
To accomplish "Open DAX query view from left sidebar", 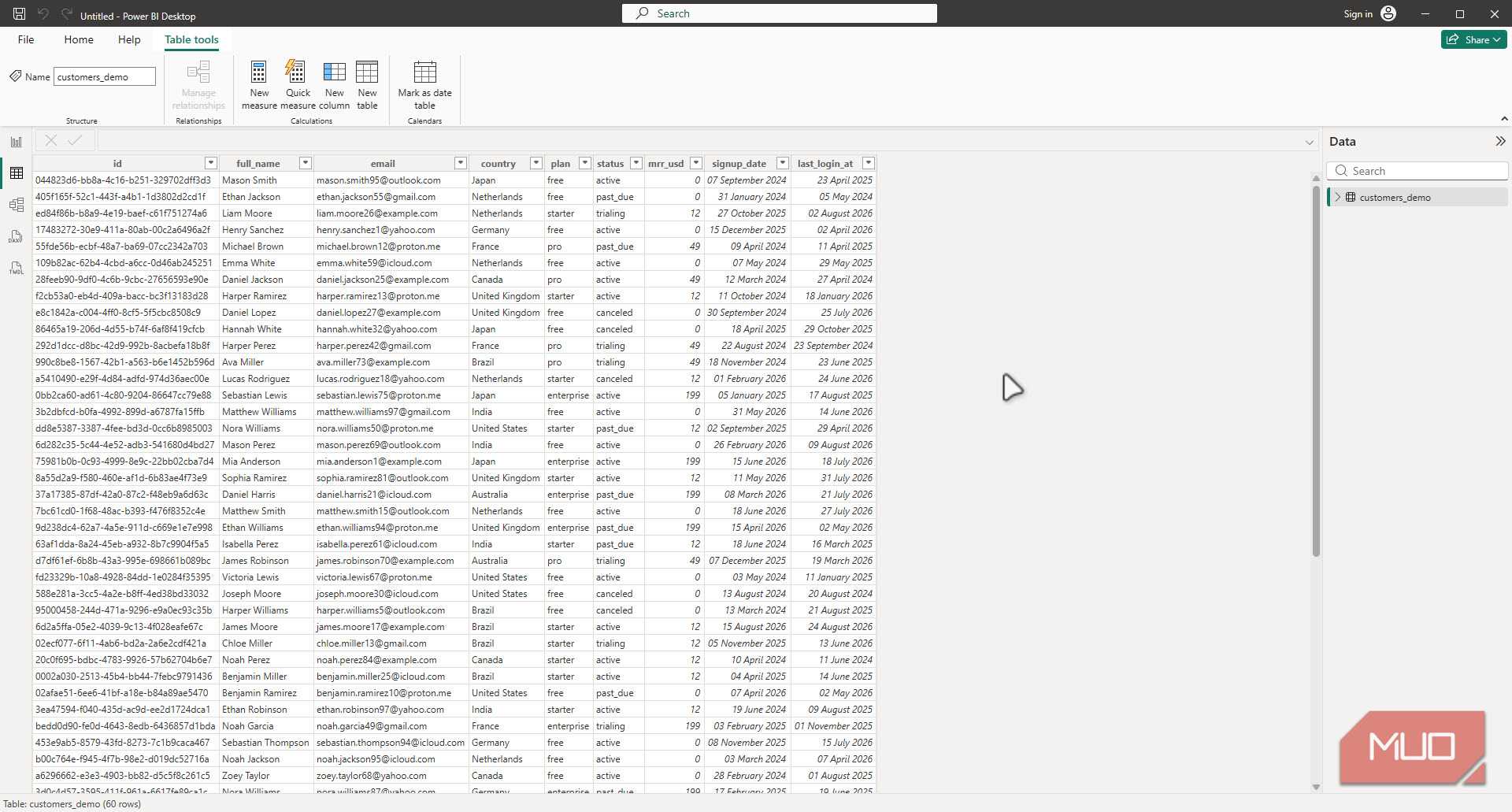I will 17,236.
